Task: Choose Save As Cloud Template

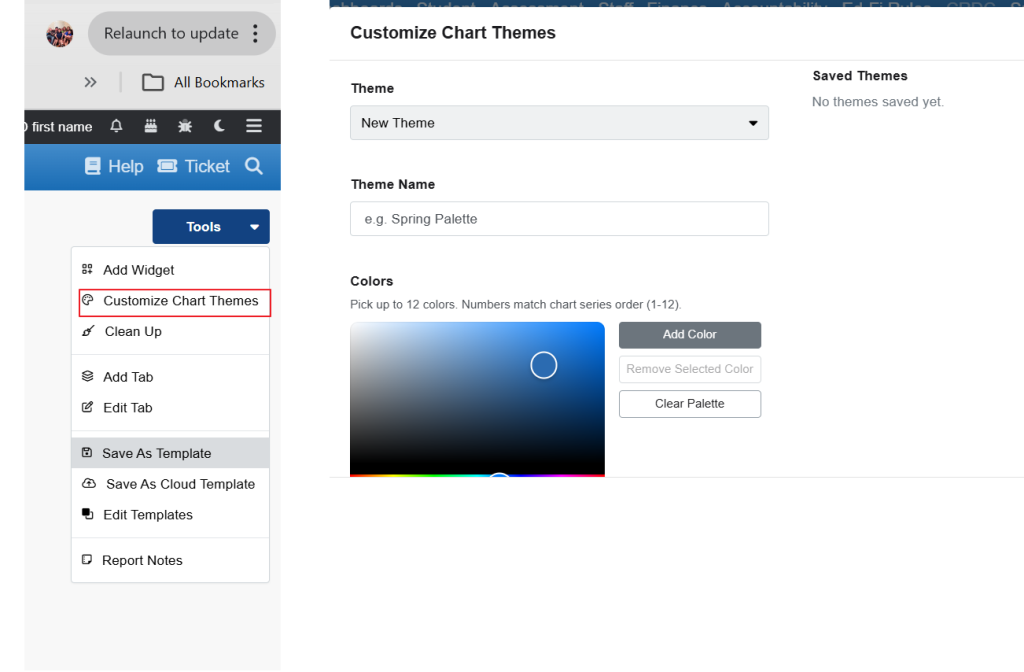Action: [x=180, y=484]
